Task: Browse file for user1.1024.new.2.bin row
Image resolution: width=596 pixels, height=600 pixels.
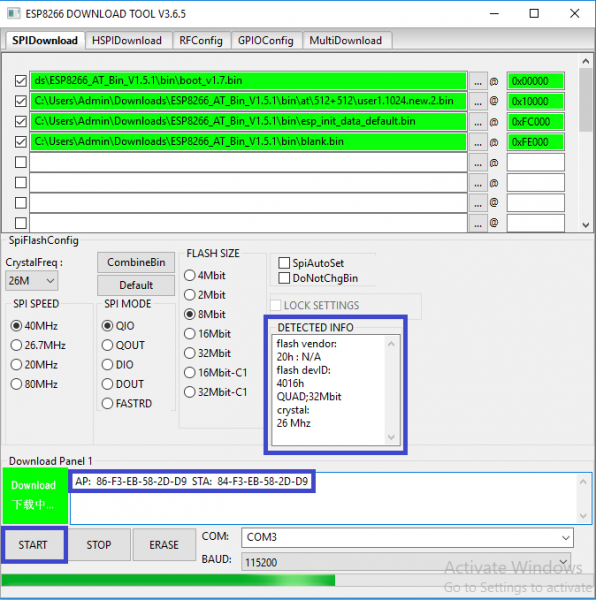Action: point(478,101)
